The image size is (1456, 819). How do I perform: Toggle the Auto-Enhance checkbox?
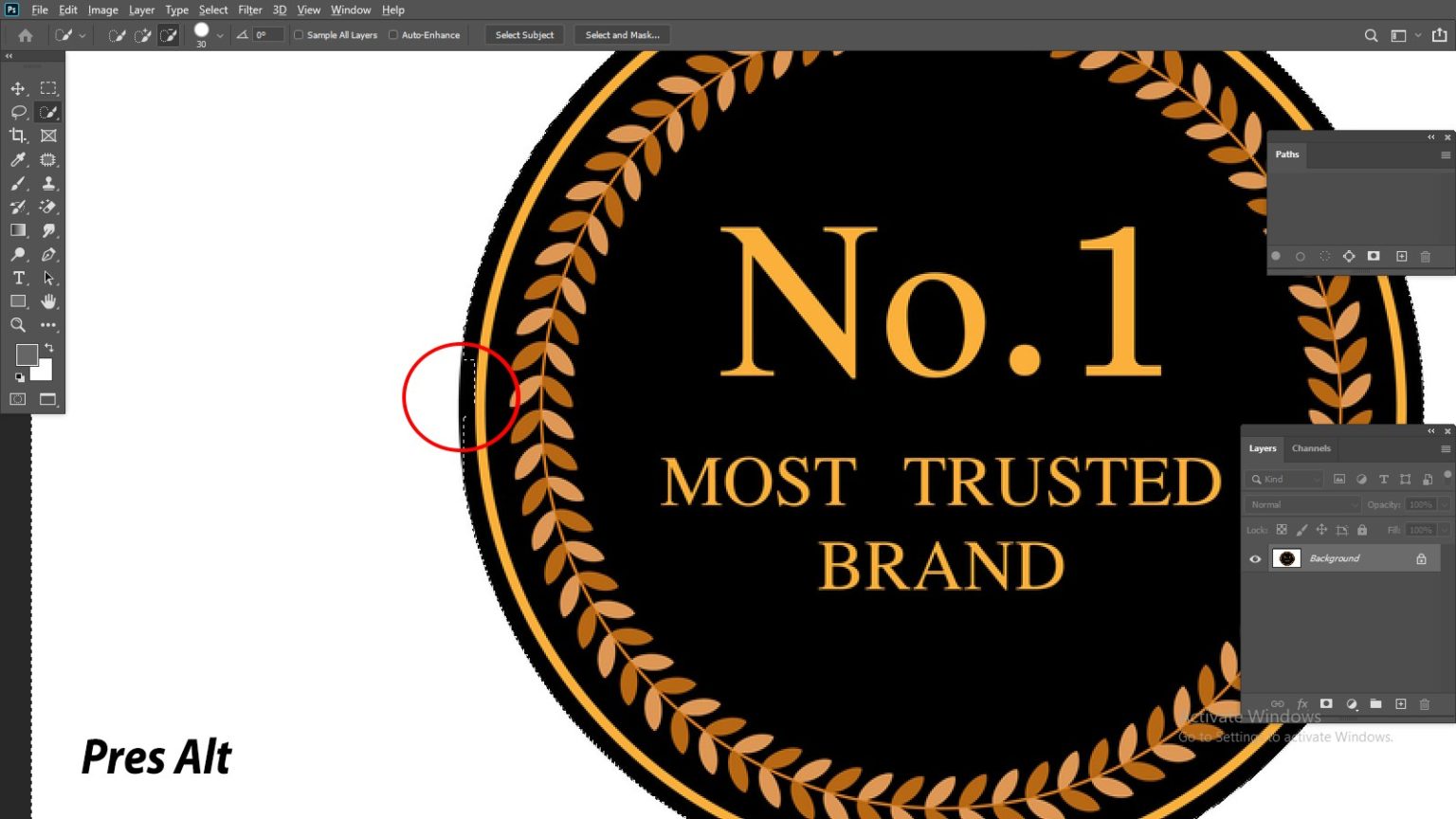393,35
